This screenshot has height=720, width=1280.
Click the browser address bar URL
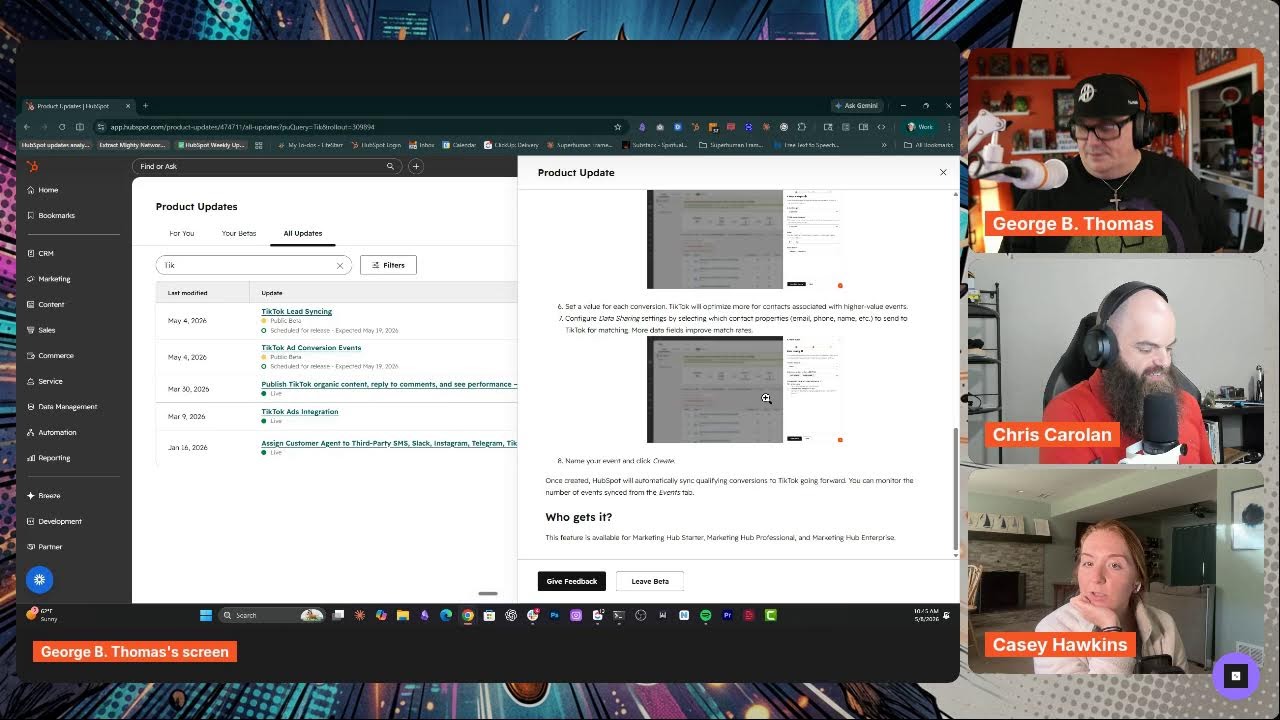pyautogui.click(x=242, y=127)
